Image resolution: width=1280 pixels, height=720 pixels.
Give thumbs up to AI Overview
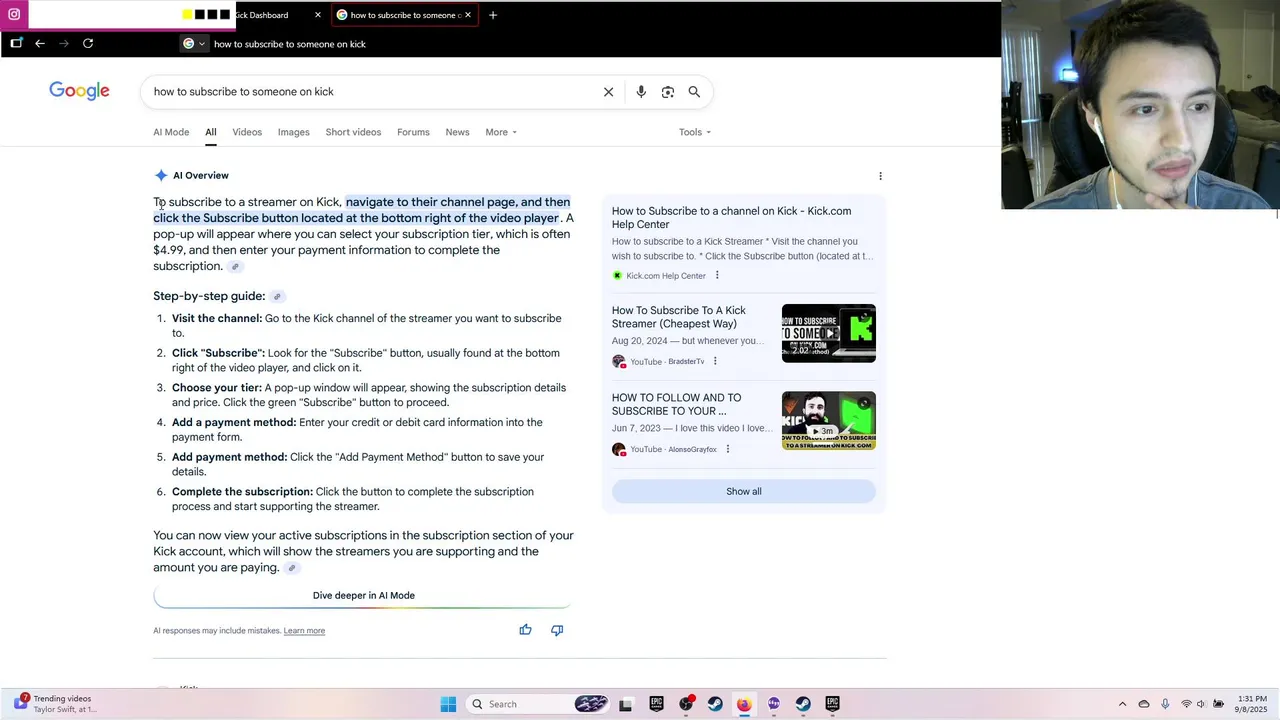click(x=525, y=630)
